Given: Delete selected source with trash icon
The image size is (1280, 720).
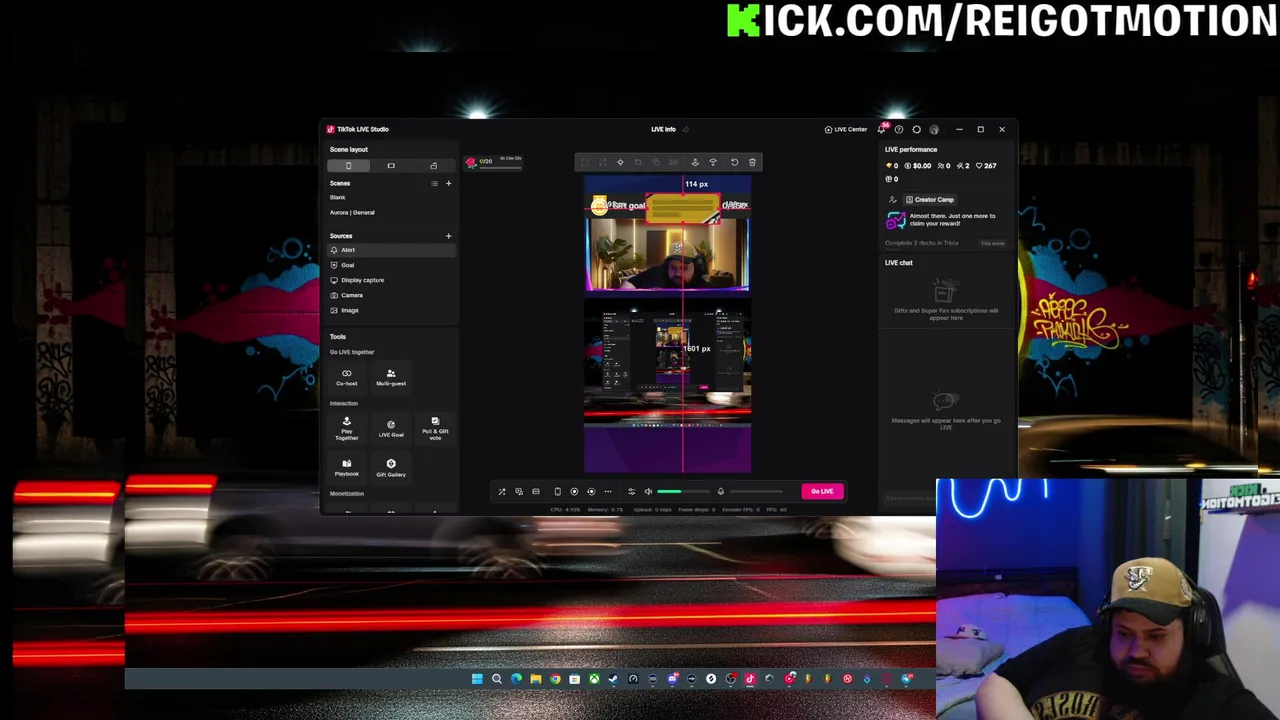Looking at the screenshot, I should pyautogui.click(x=752, y=162).
